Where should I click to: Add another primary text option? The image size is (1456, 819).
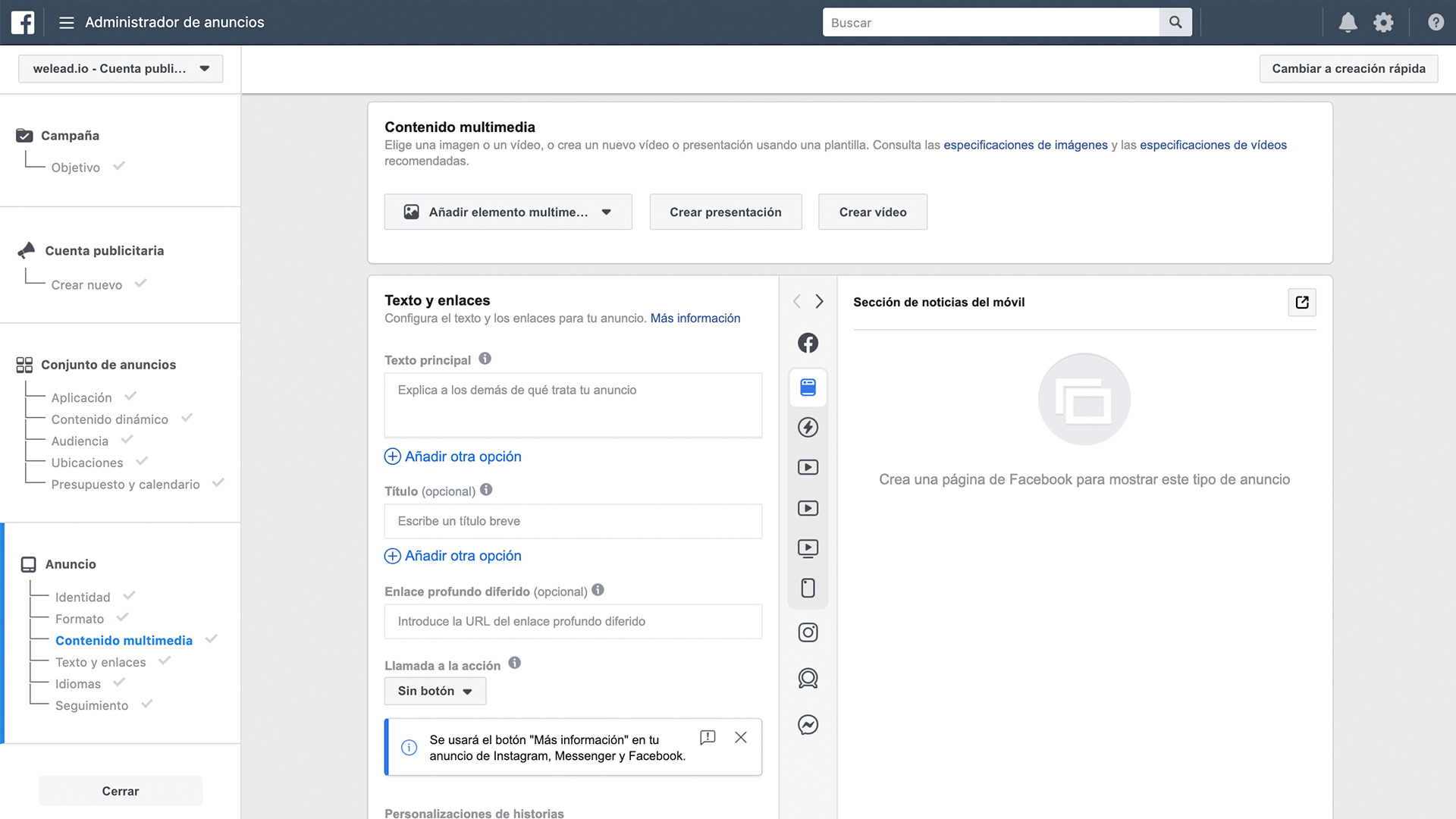tap(453, 457)
